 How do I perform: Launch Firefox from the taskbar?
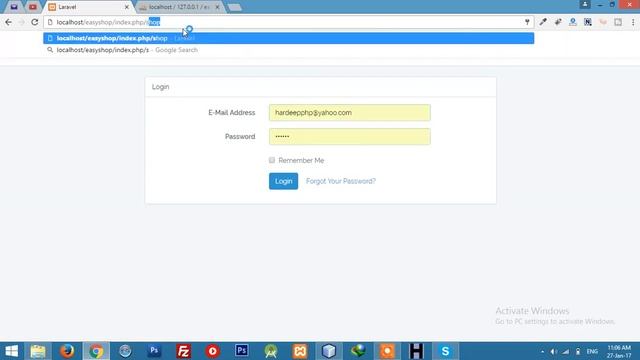(x=67, y=351)
